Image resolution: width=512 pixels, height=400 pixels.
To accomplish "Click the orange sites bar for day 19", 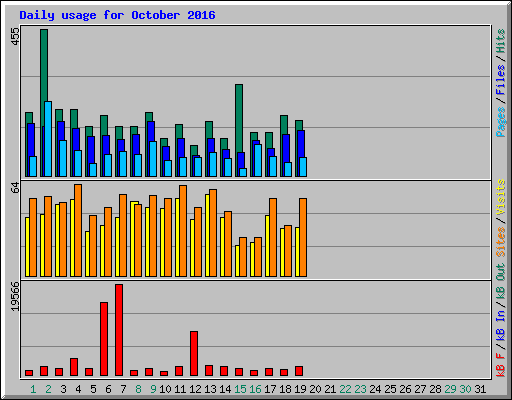I will coord(303,237).
